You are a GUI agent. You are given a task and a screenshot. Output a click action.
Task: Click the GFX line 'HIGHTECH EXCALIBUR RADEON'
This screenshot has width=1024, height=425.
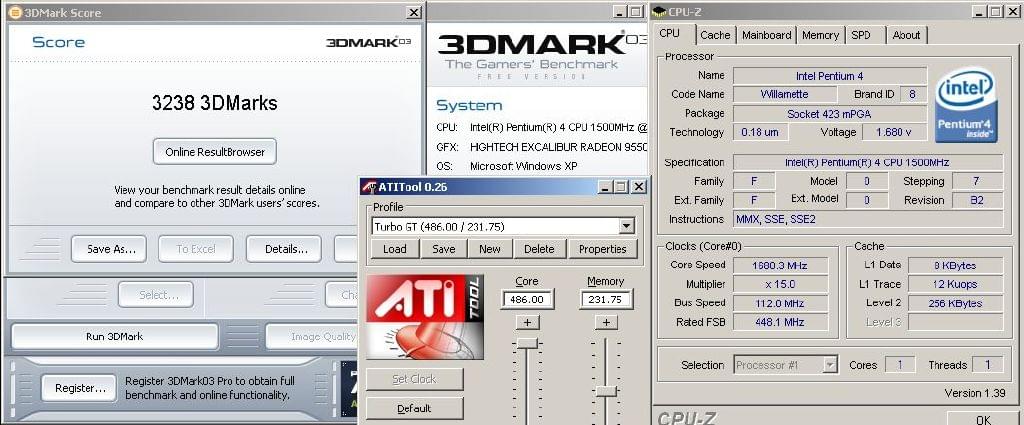coord(558,147)
